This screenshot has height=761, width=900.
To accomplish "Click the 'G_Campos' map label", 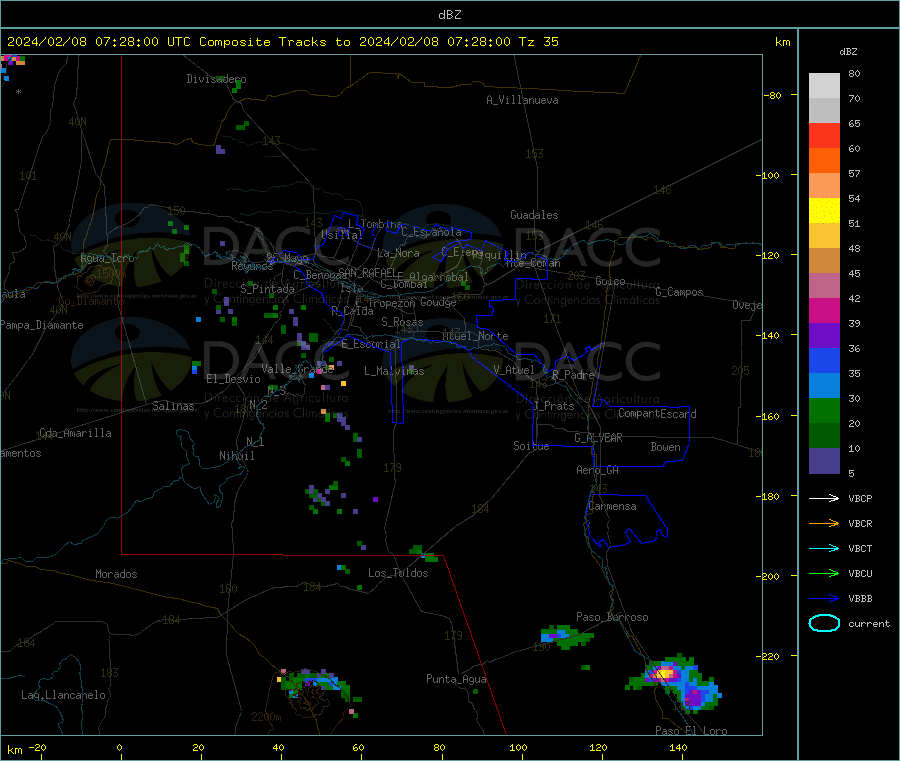I will click(679, 292).
